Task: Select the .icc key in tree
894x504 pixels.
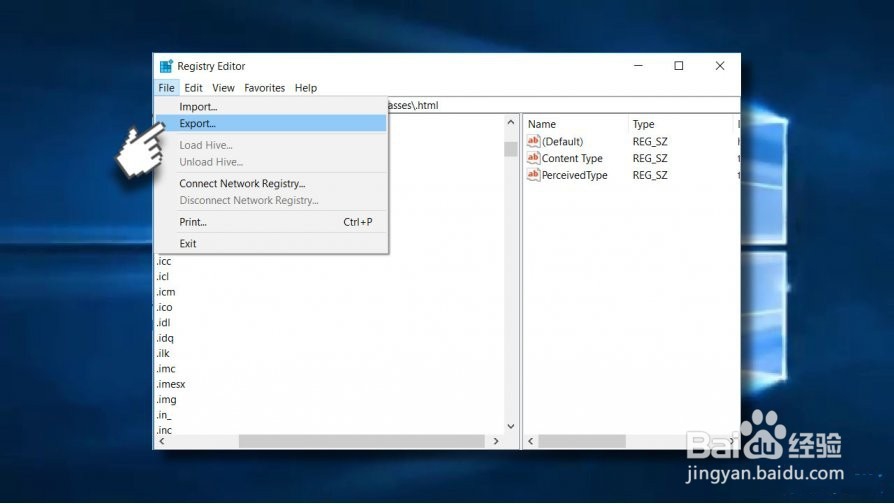Action: (x=164, y=261)
